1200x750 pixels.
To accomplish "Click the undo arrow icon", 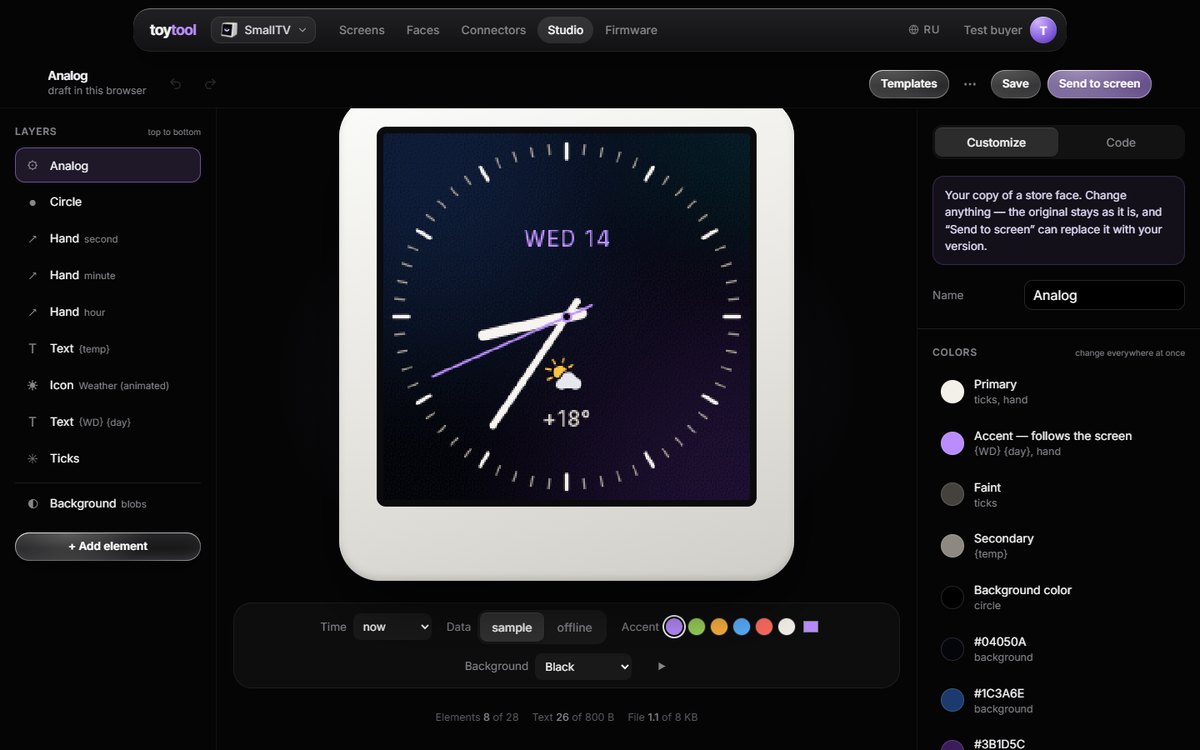I will tap(176, 84).
